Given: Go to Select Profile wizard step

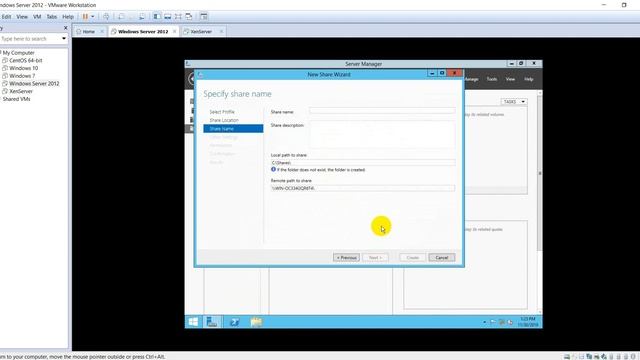Looking at the screenshot, I should (222, 112).
